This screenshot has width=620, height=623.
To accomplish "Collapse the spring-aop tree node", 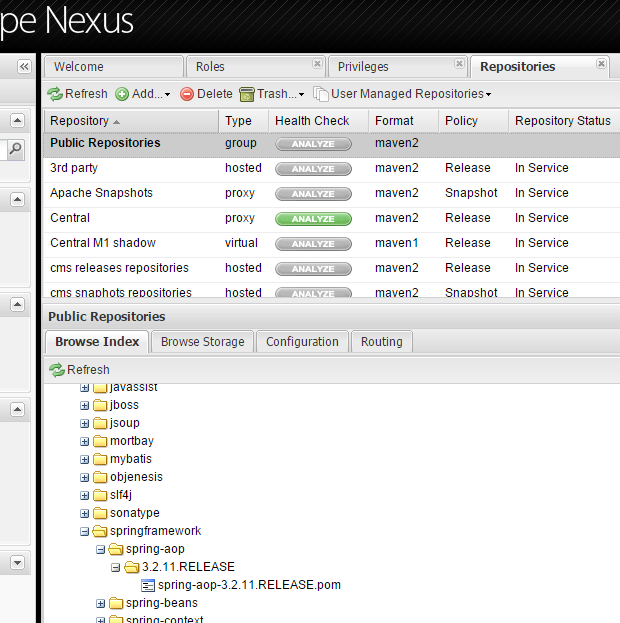I will (x=101, y=549).
